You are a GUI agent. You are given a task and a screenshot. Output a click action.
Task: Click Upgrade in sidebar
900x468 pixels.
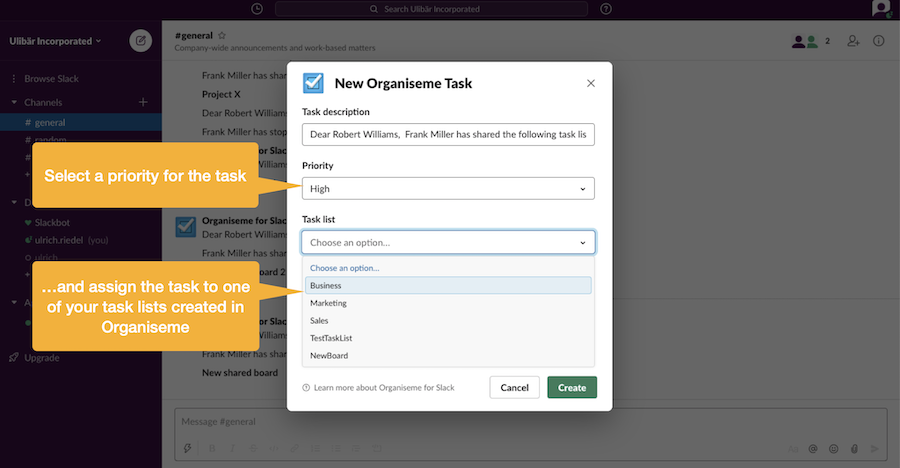point(41,358)
